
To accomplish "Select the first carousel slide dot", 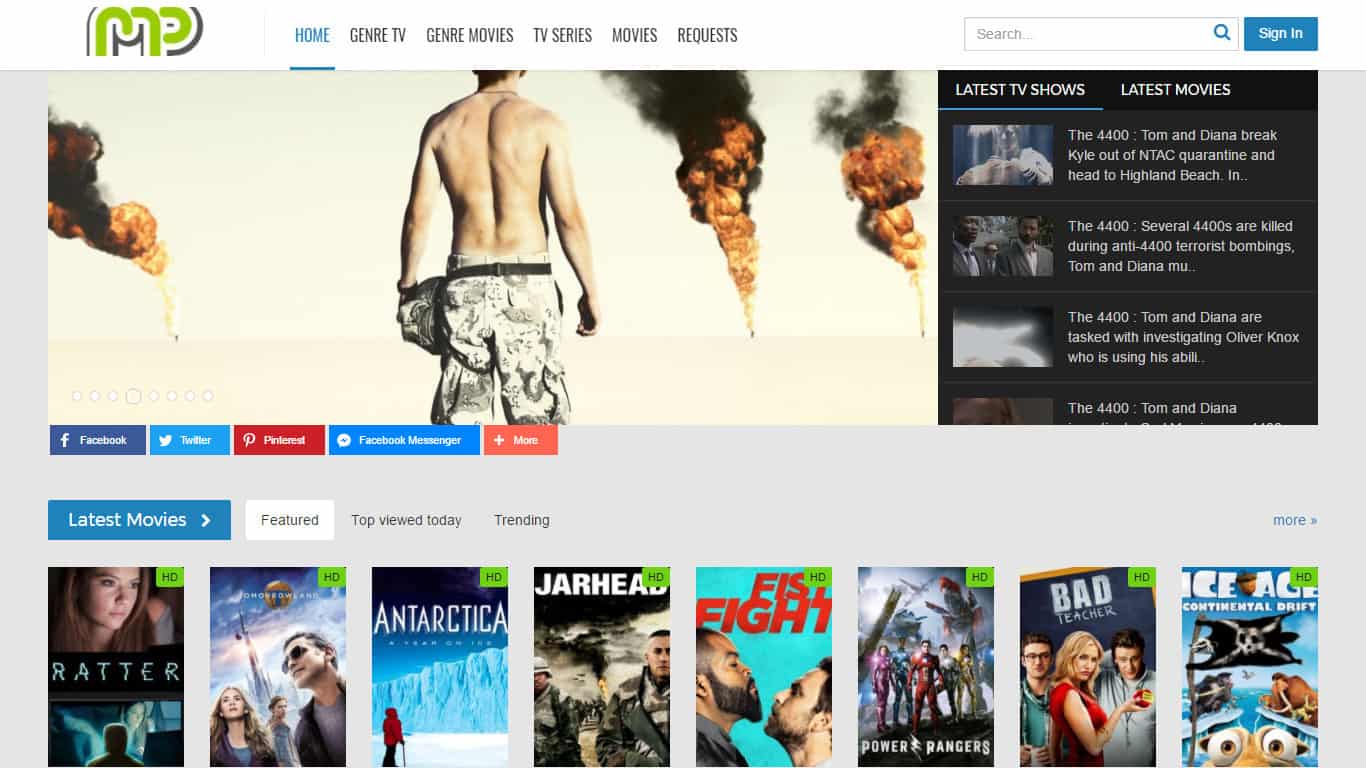I will [x=77, y=396].
